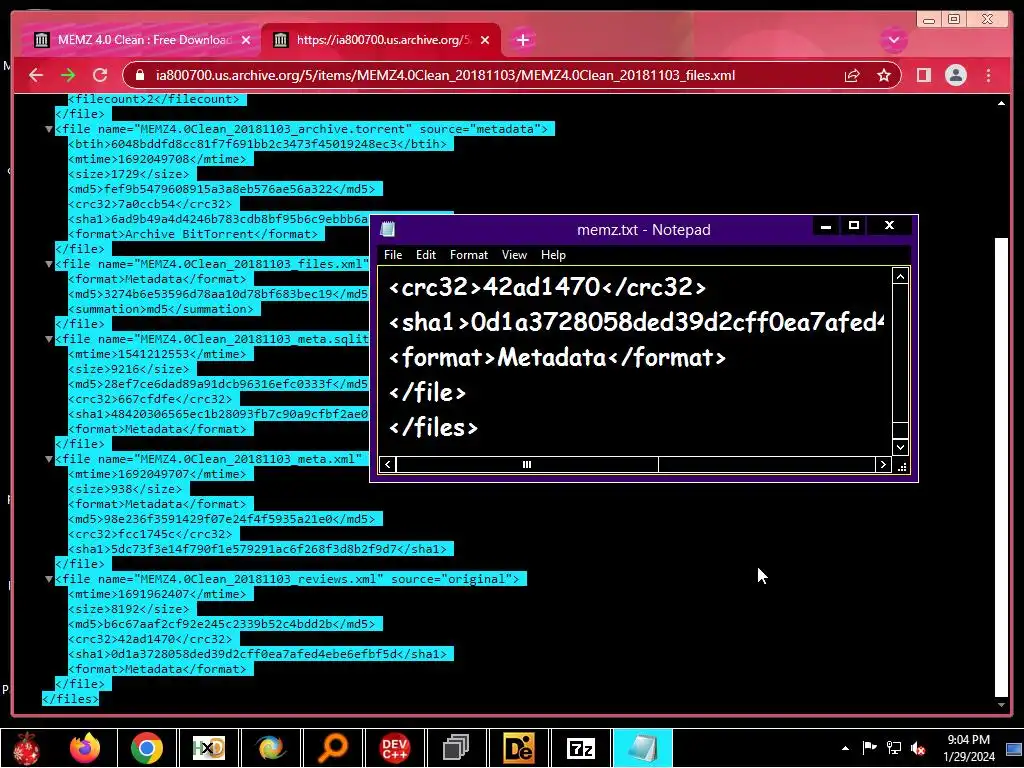The width and height of the screenshot is (1024, 768).
Task: Open Notepad Edit menu
Action: (x=426, y=255)
